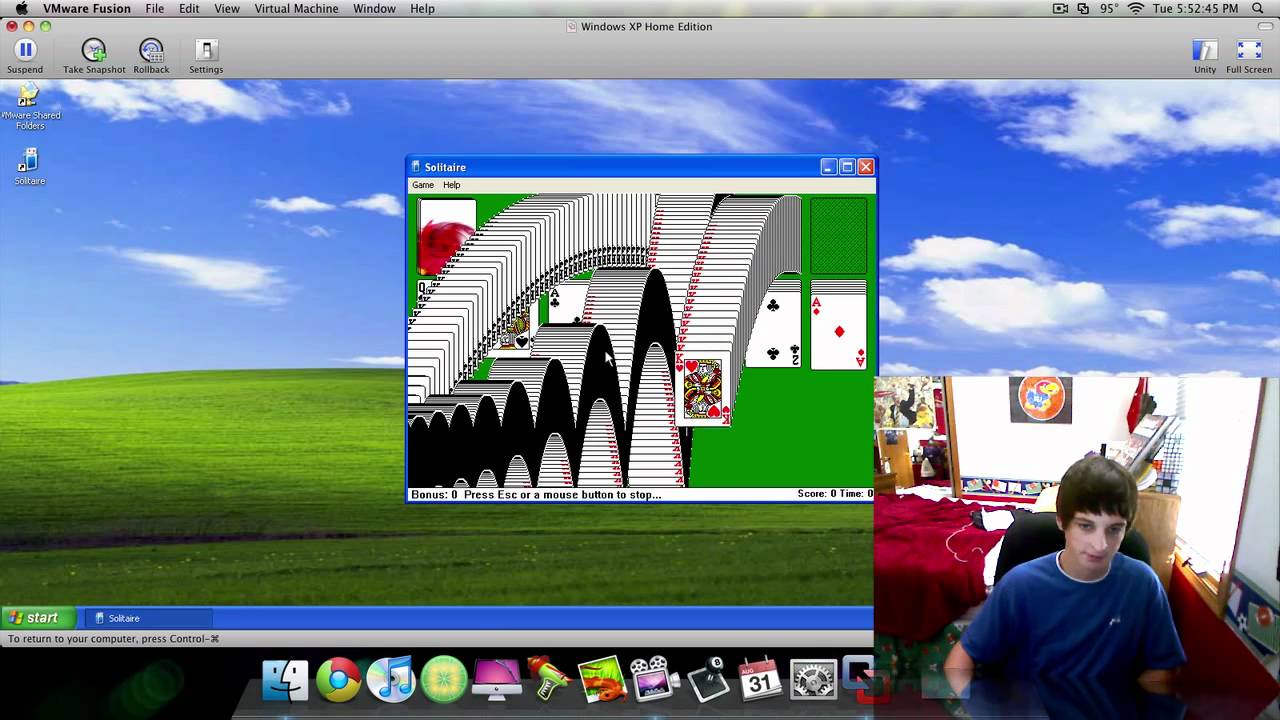The width and height of the screenshot is (1280, 720).
Task: Maximize the Solitaire window
Action: [847, 167]
